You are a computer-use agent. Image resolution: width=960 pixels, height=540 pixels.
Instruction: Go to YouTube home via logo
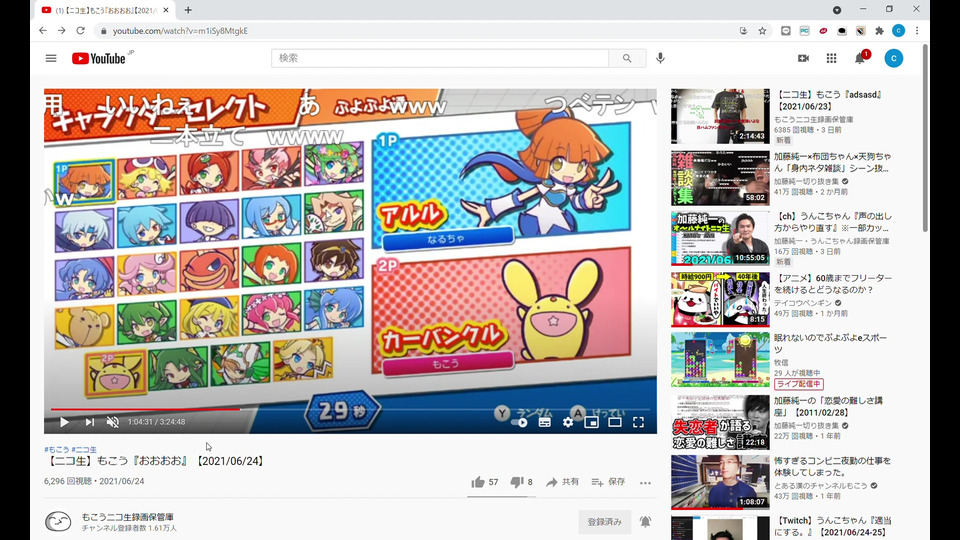[99, 58]
